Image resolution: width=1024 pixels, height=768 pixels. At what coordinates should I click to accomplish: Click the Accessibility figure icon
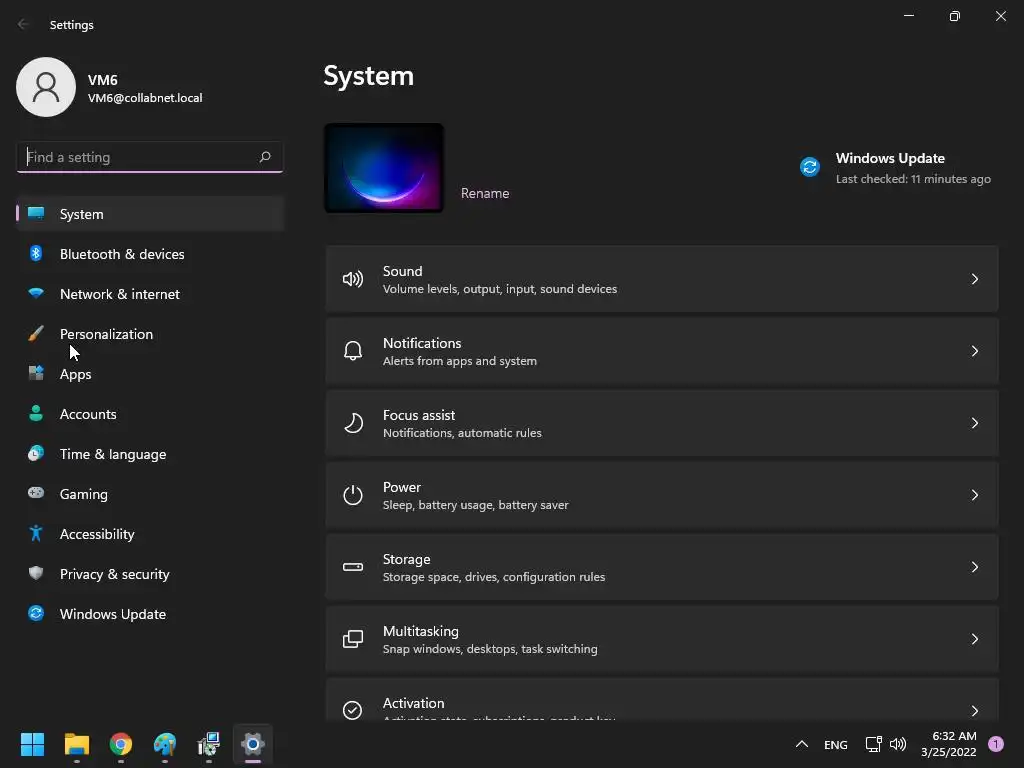(36, 534)
